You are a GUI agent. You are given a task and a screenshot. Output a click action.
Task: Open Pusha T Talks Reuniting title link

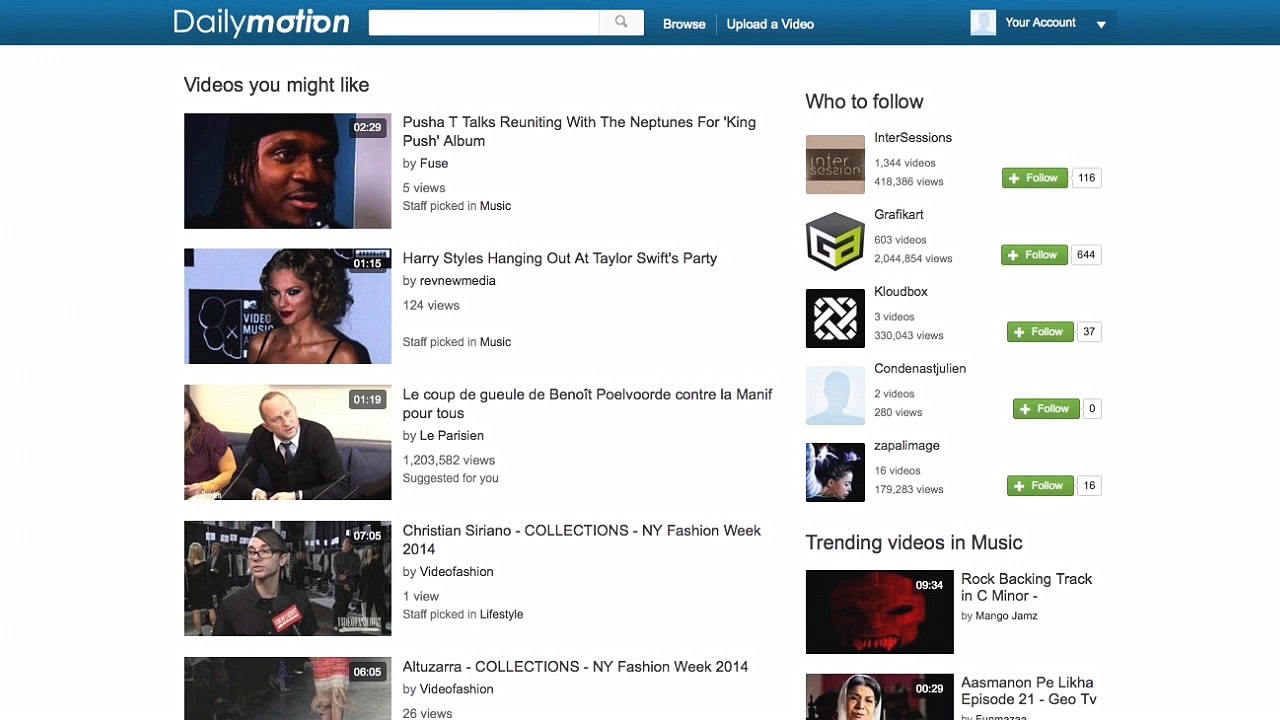(x=579, y=131)
